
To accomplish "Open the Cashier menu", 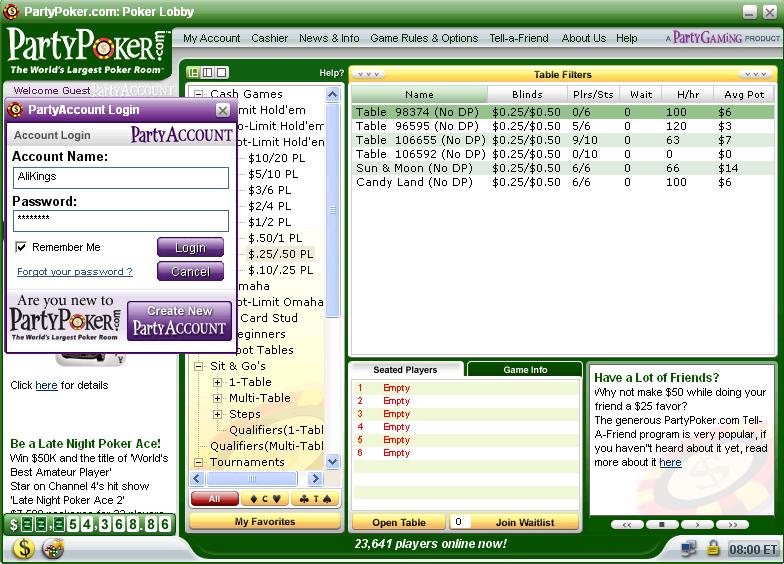I will pyautogui.click(x=270, y=38).
